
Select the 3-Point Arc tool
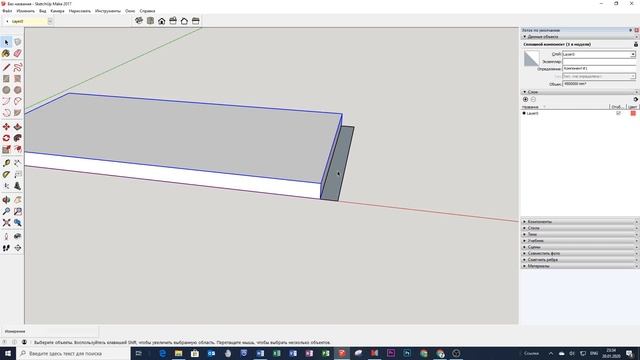6,113
